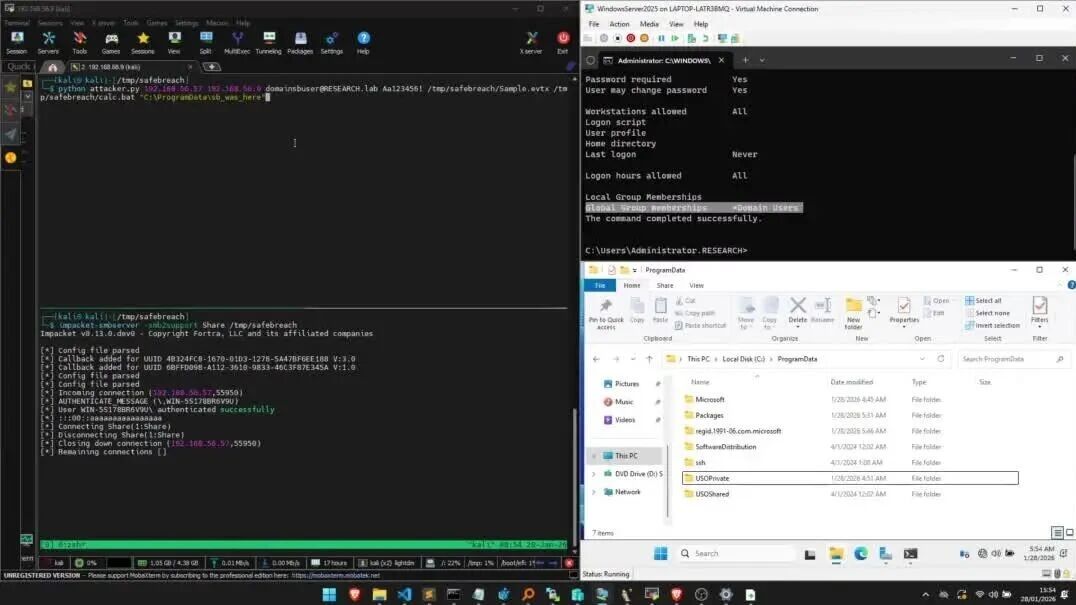Click the Delete button in Explorer ribbon

point(797,311)
